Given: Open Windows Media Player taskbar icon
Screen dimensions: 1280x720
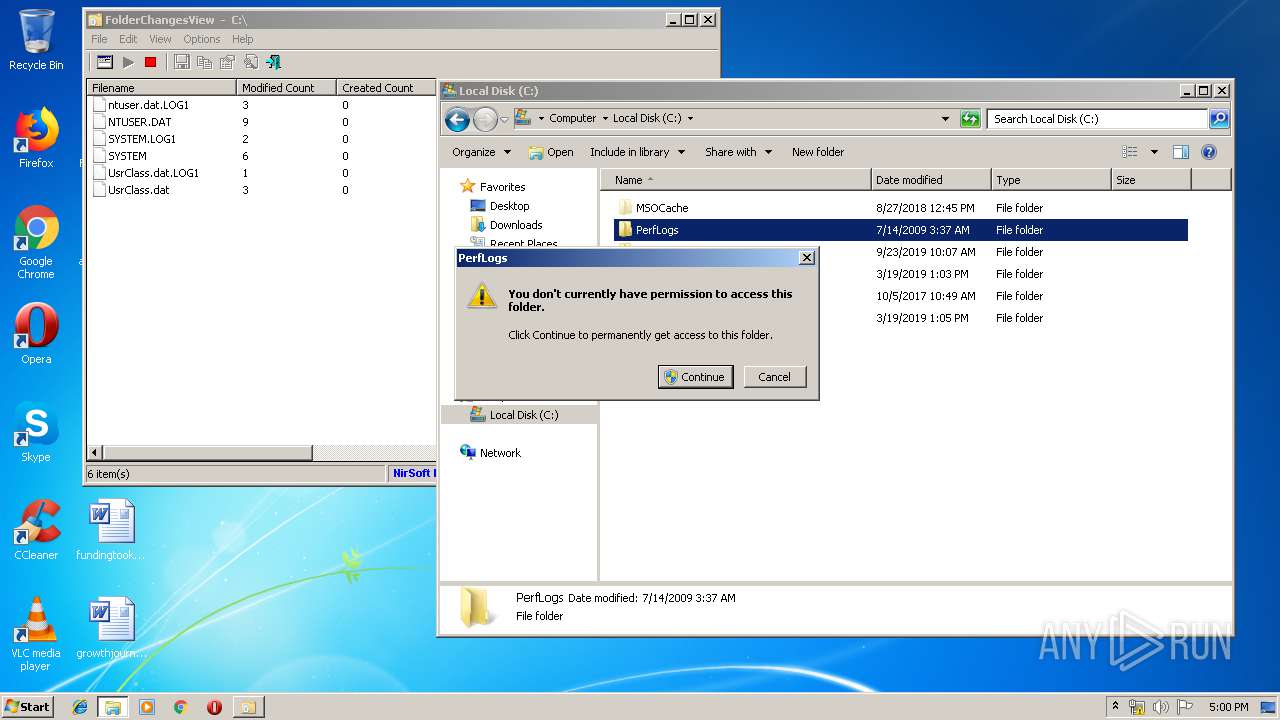Looking at the screenshot, I should point(147,707).
